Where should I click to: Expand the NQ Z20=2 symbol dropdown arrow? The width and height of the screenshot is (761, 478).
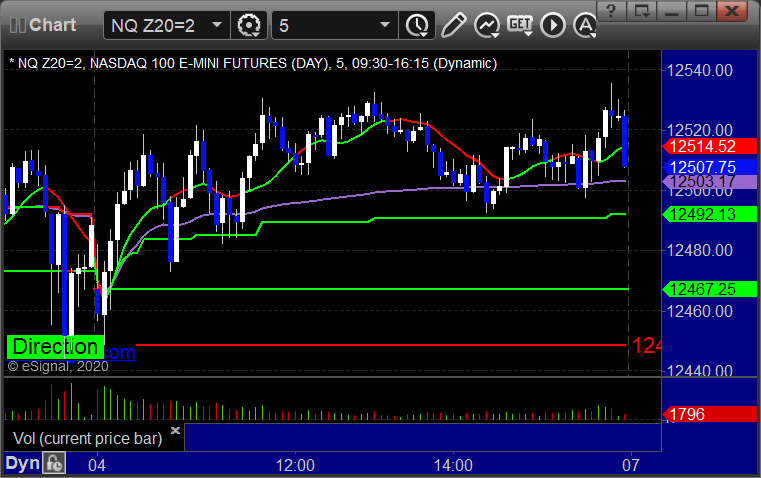coord(217,25)
